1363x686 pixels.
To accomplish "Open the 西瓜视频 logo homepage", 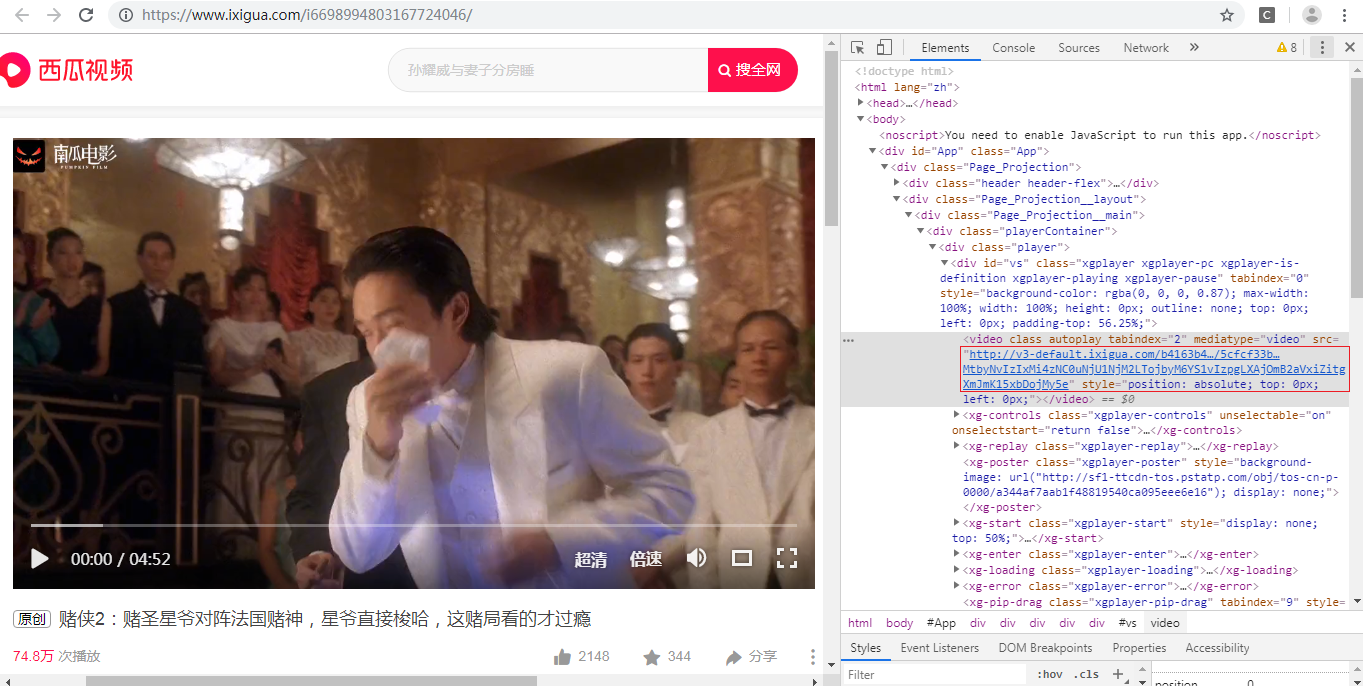I will click(67, 70).
